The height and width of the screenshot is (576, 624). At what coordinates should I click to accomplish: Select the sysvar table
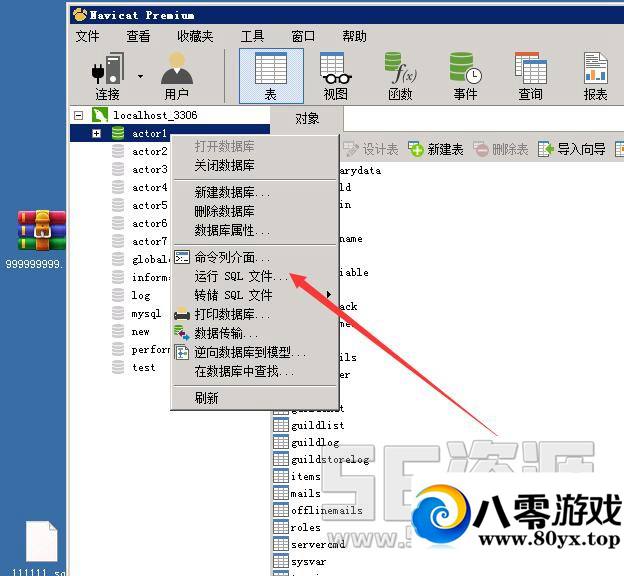tap(308, 562)
